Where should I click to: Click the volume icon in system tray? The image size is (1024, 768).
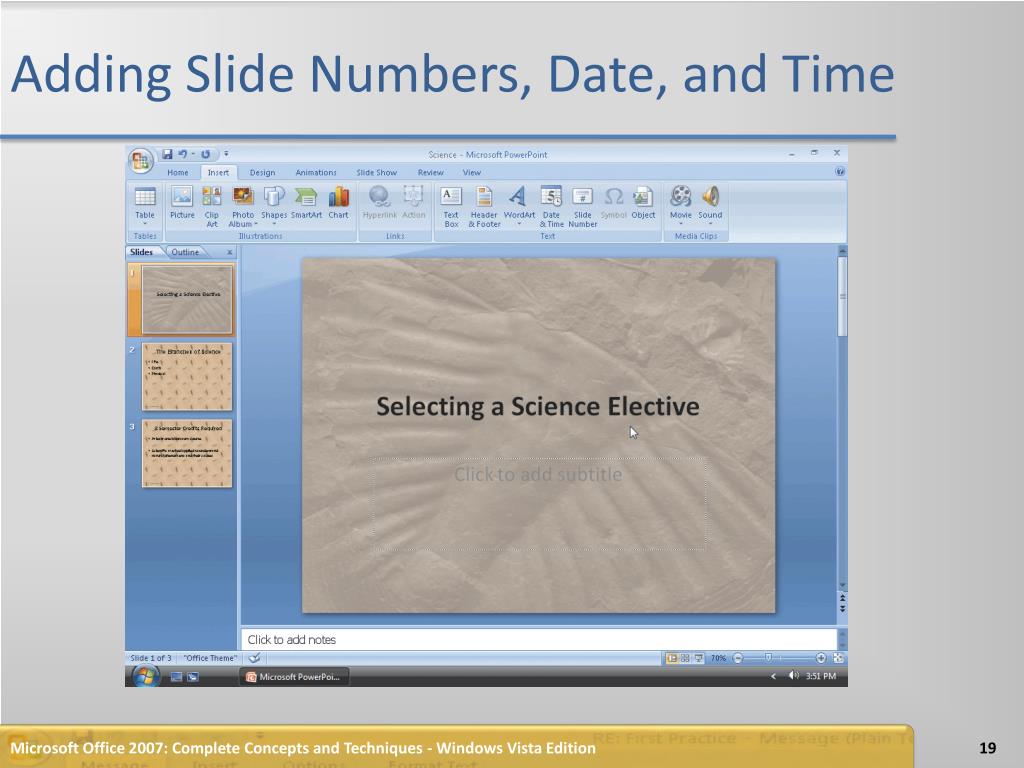point(793,676)
